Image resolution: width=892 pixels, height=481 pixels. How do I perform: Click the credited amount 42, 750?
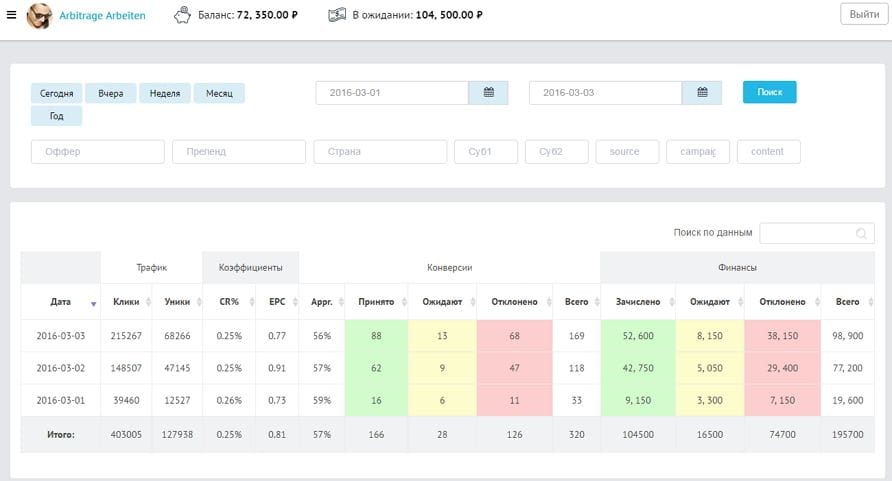tap(638, 368)
